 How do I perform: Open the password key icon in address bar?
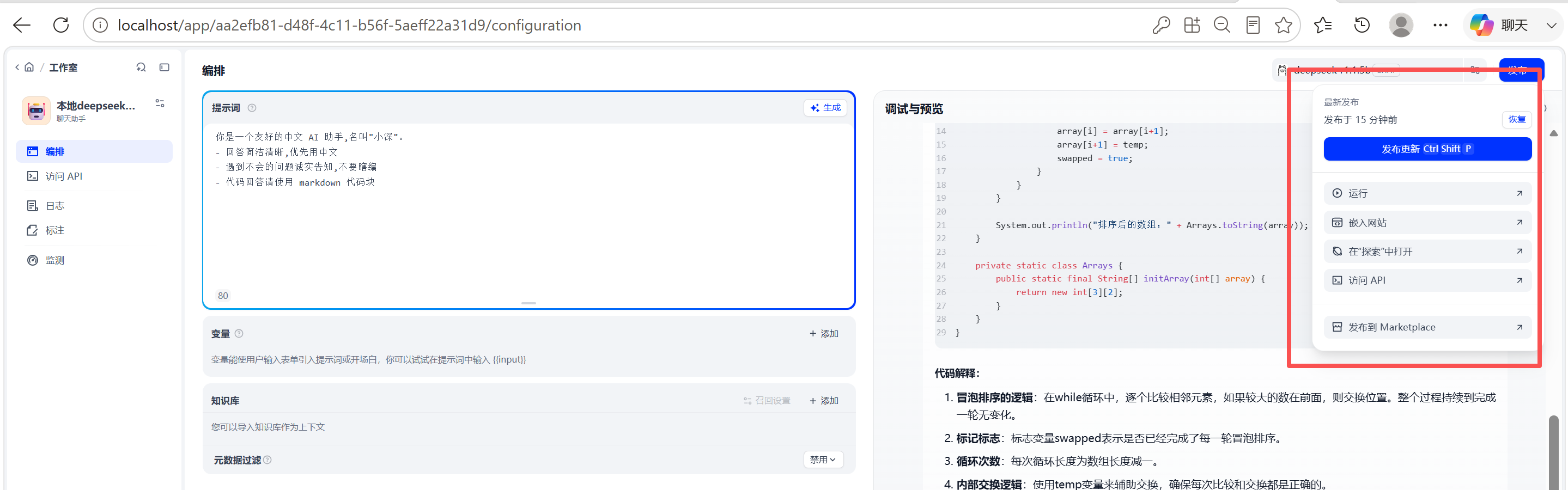click(1161, 25)
